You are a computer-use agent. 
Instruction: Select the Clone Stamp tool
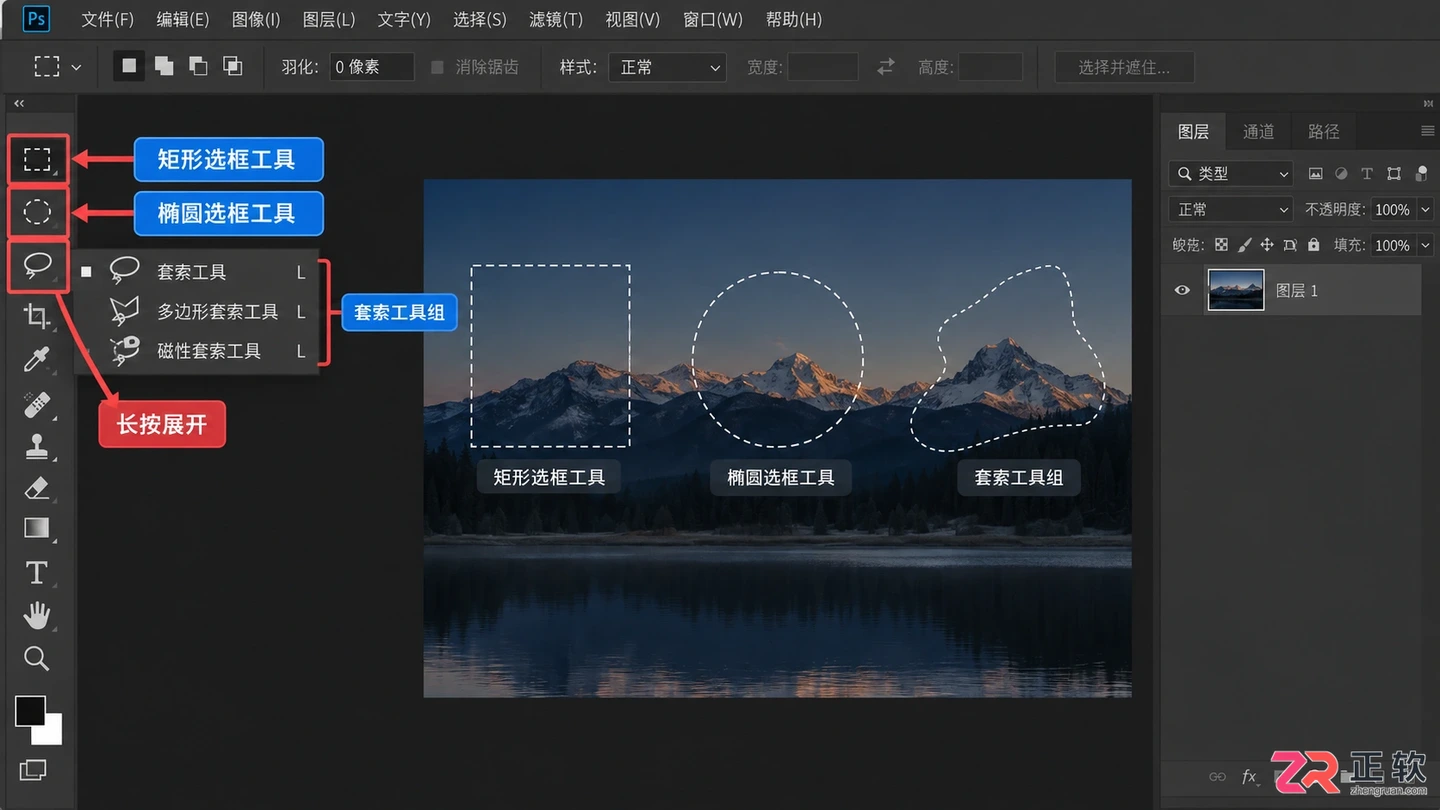(x=37, y=446)
